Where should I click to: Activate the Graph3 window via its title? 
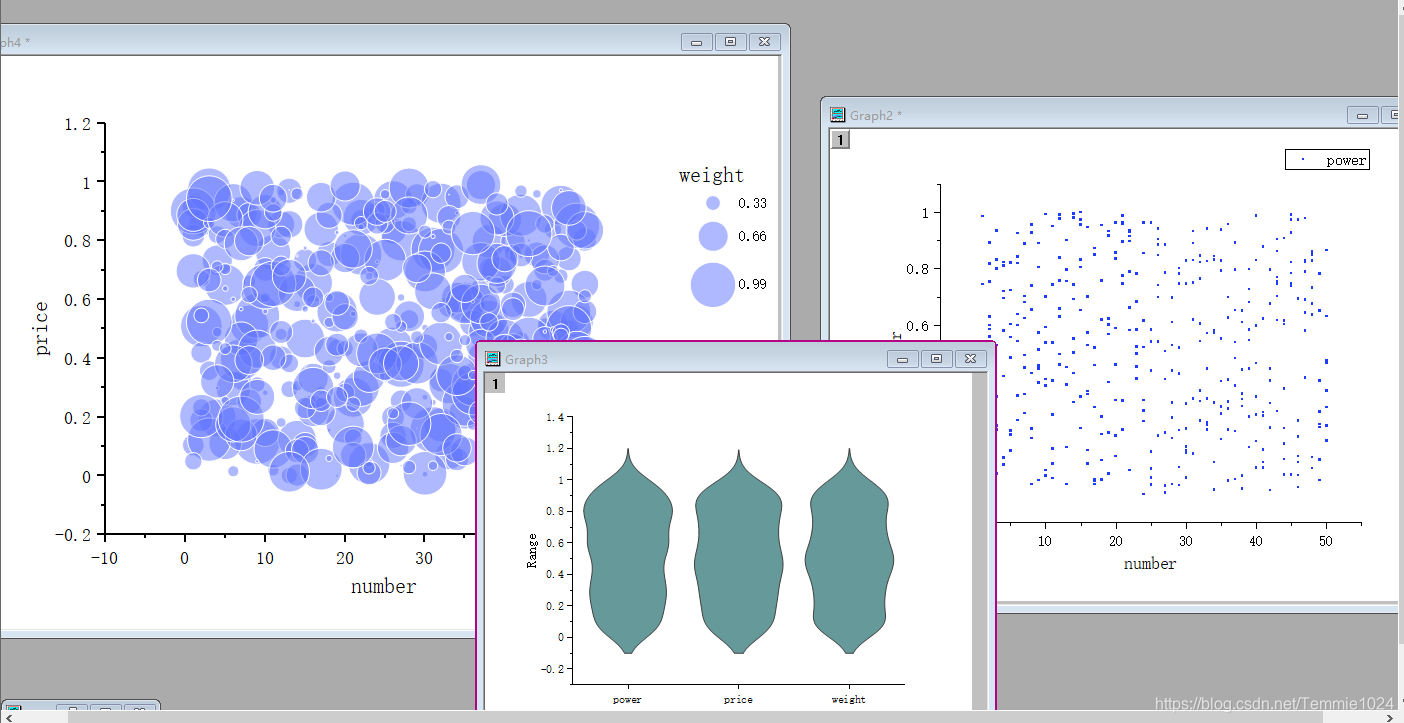tap(526, 359)
